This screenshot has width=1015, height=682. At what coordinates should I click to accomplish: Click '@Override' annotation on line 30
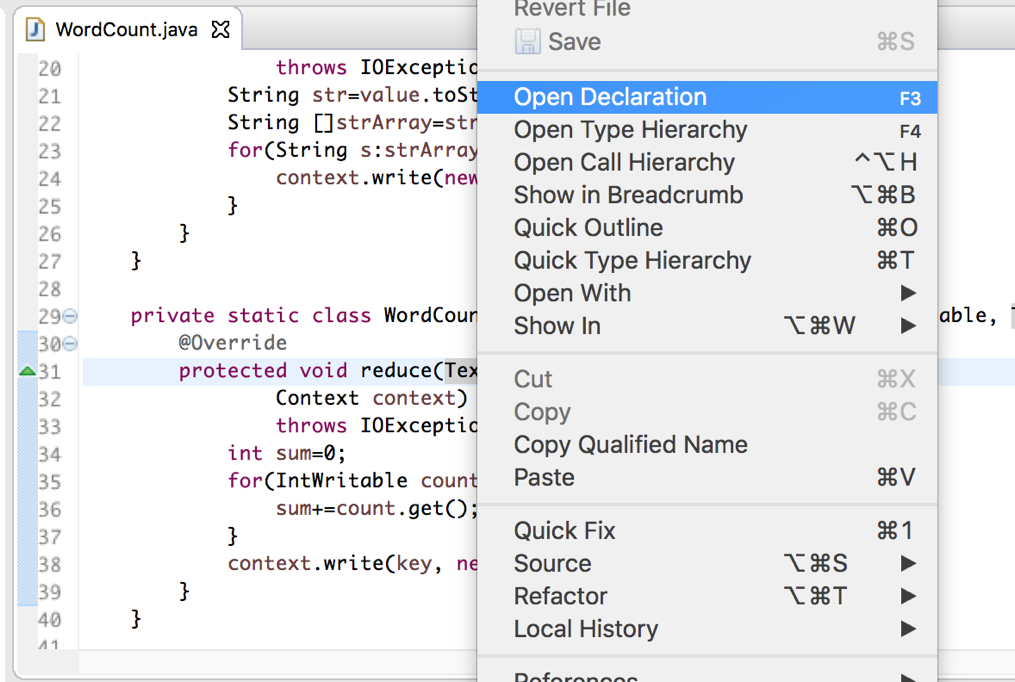233,343
